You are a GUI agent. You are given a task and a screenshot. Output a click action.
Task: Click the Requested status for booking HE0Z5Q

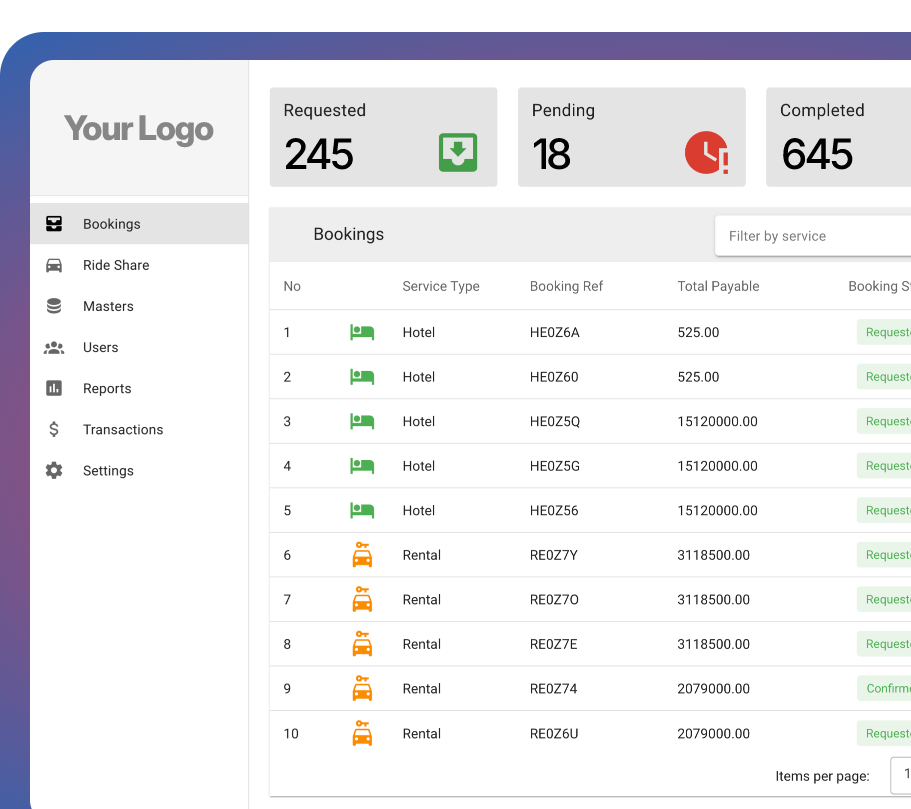[884, 421]
